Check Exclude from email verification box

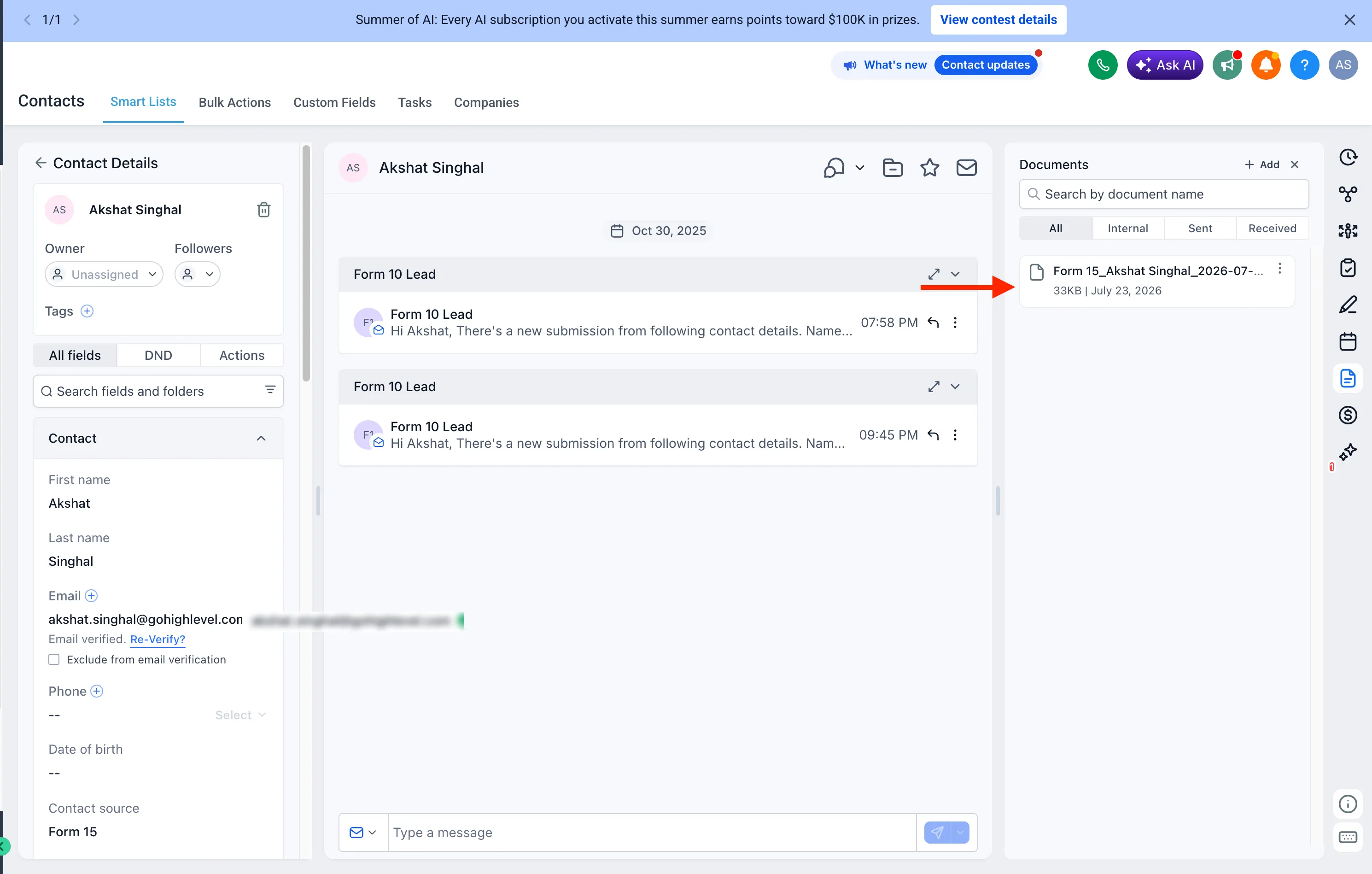coord(54,660)
